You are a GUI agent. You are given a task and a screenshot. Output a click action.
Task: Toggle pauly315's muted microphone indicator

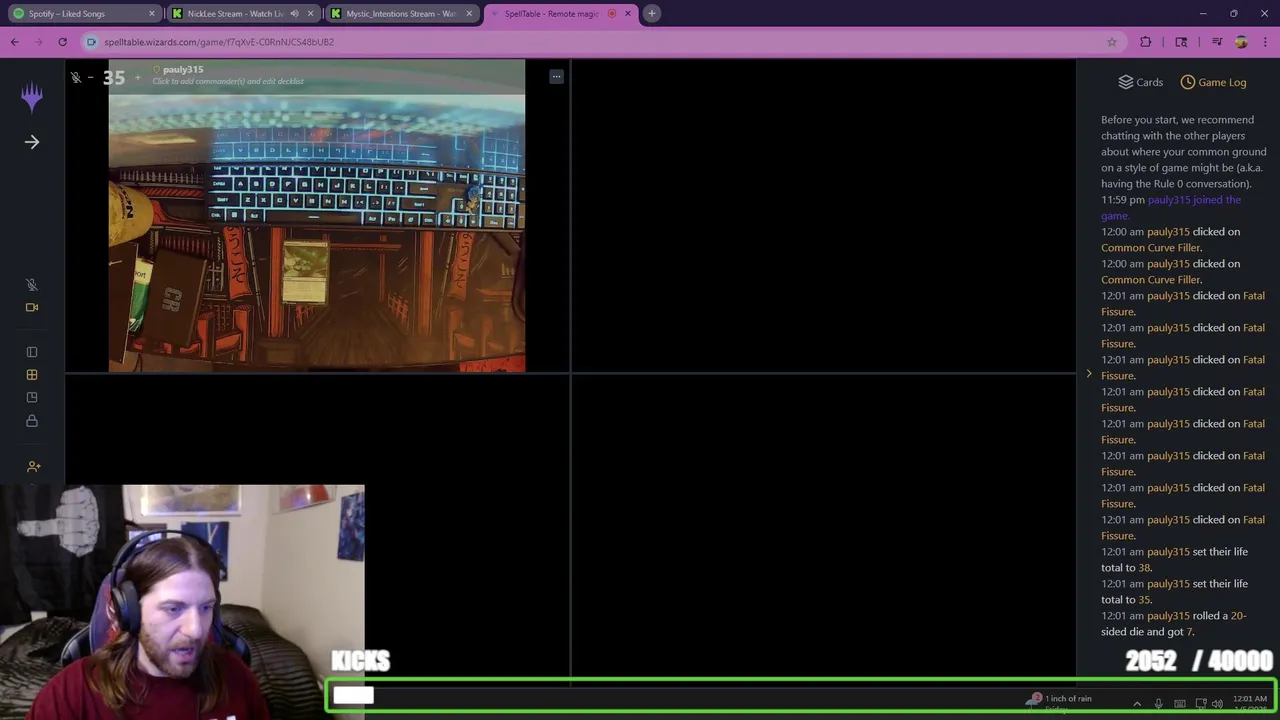click(76, 77)
